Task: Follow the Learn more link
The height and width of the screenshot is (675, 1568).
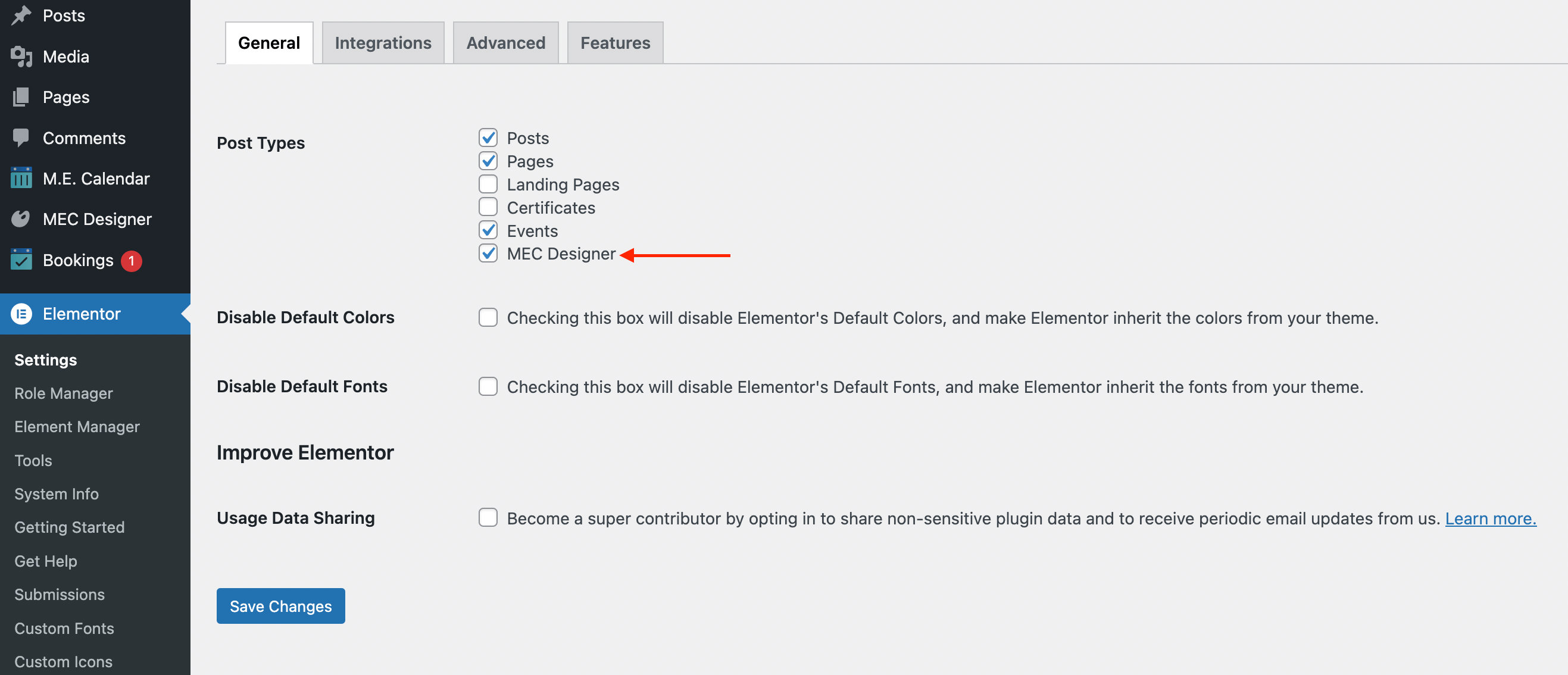Action: [x=1490, y=518]
